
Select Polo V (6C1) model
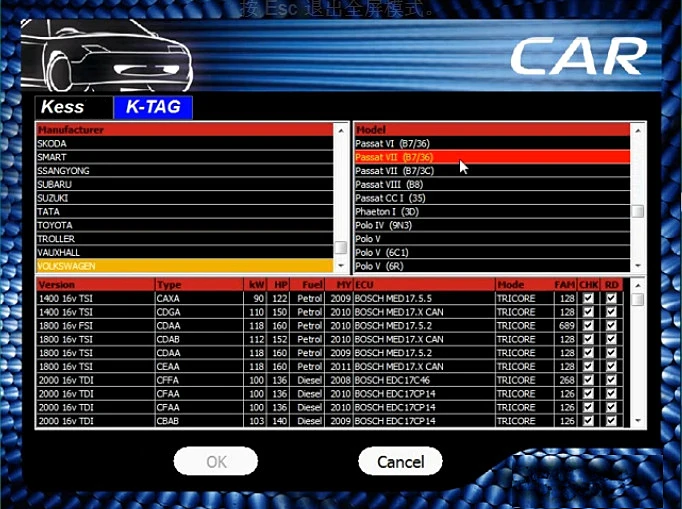click(x=492, y=252)
